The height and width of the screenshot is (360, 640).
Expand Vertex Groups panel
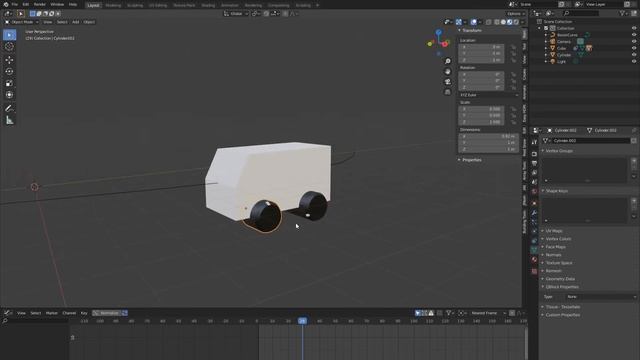tap(559, 151)
